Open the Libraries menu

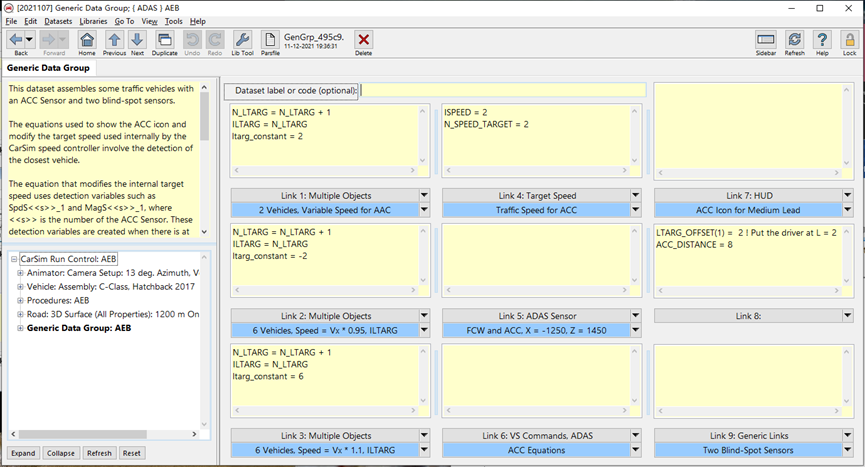(x=93, y=21)
